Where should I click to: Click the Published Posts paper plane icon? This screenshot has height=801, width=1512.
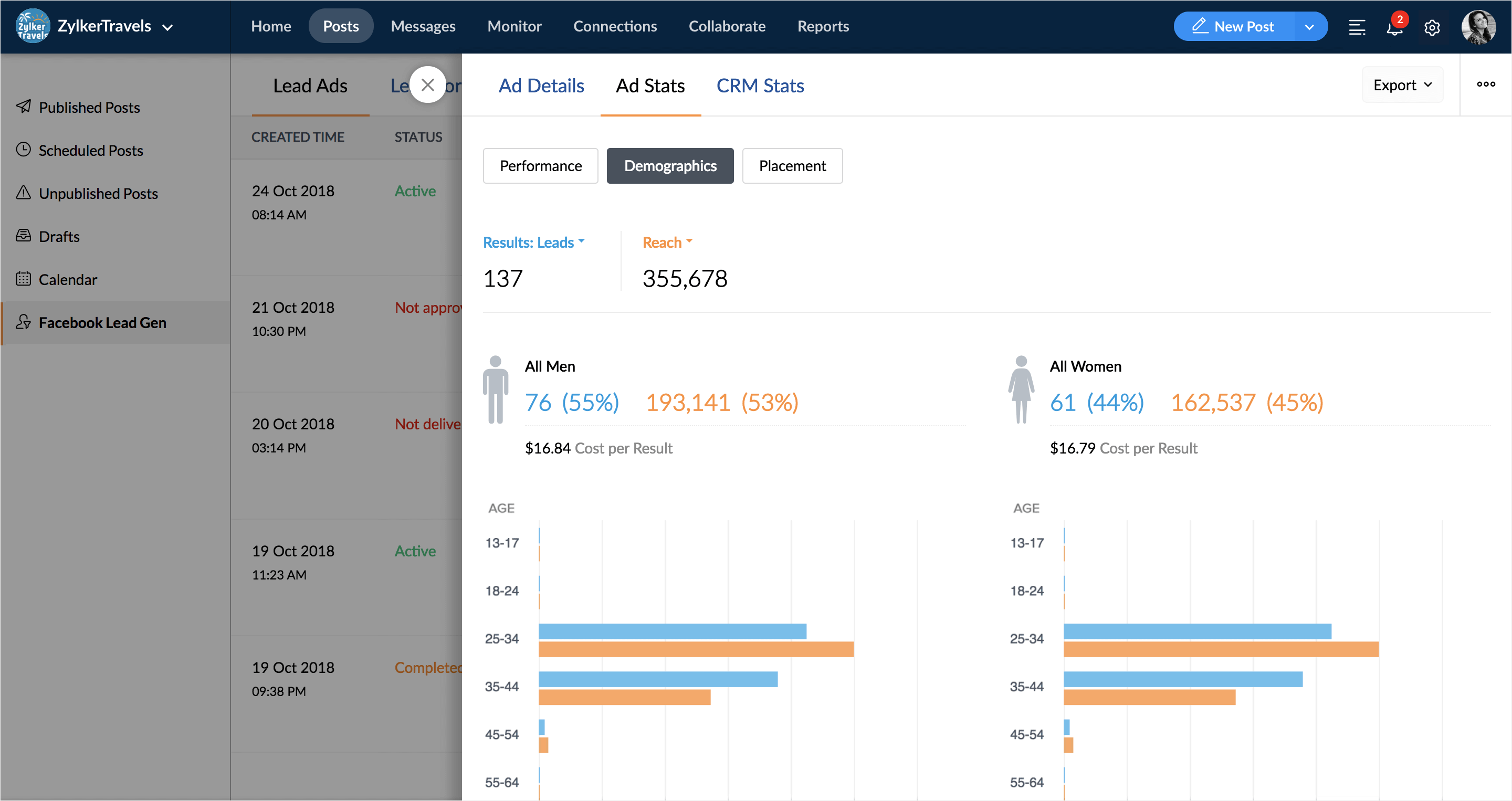24,106
